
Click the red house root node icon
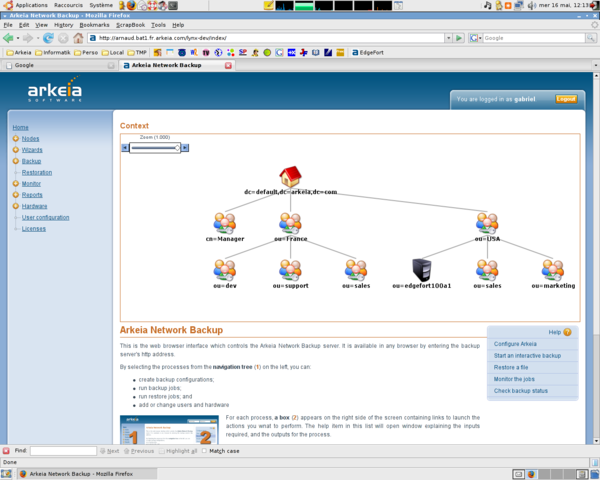pos(290,176)
